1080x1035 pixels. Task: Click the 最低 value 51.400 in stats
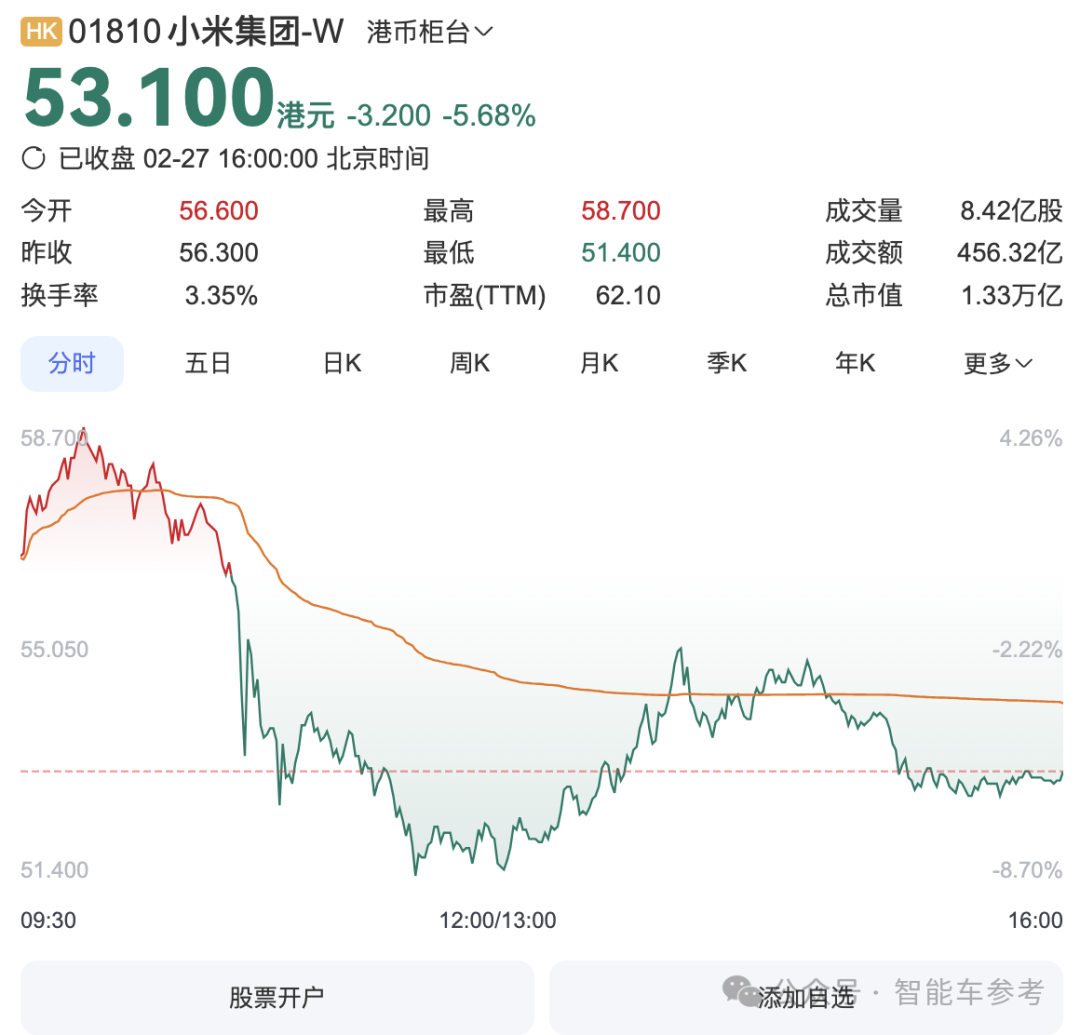tap(621, 253)
